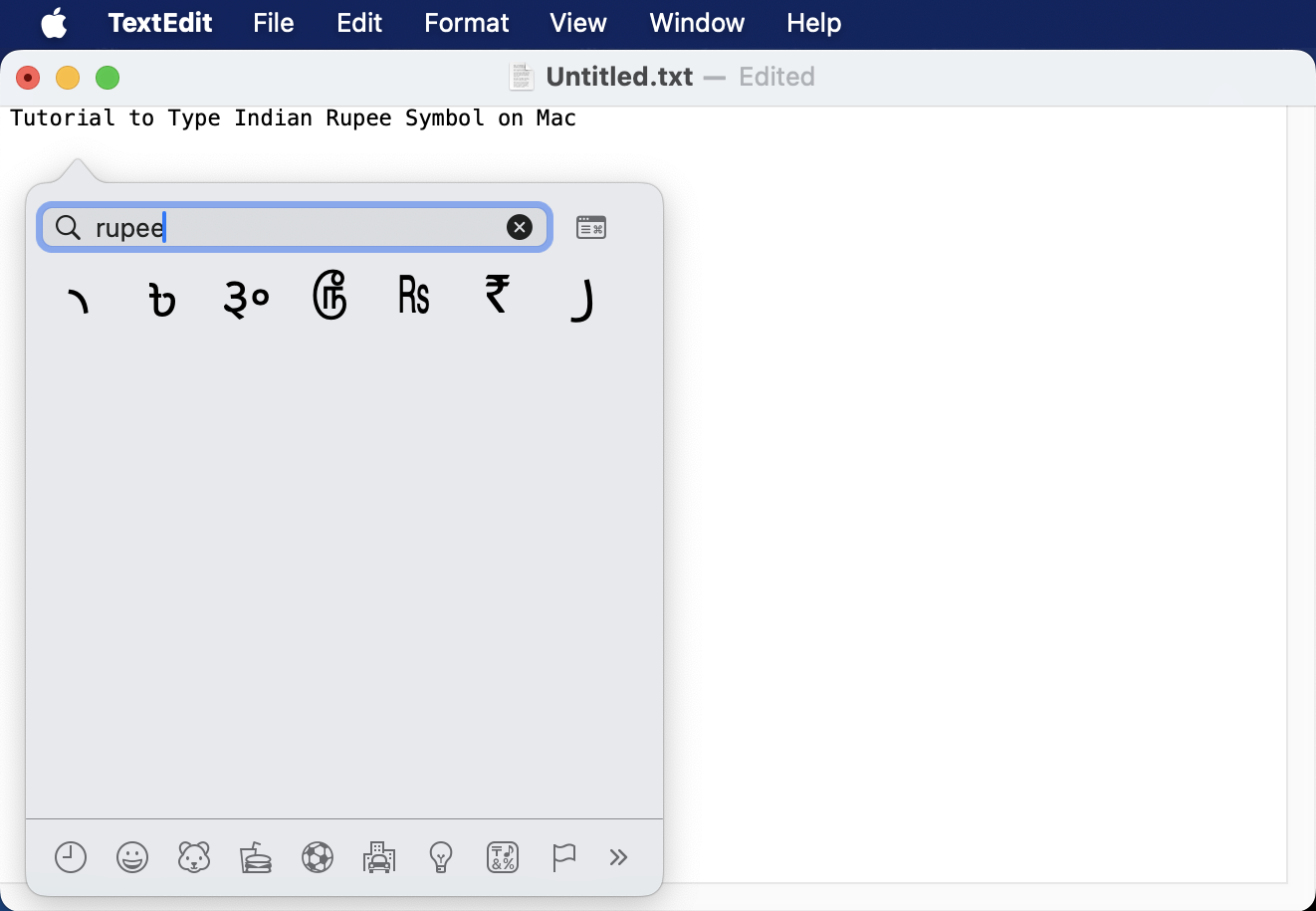
Task: Open the Format menu
Action: tap(466, 23)
